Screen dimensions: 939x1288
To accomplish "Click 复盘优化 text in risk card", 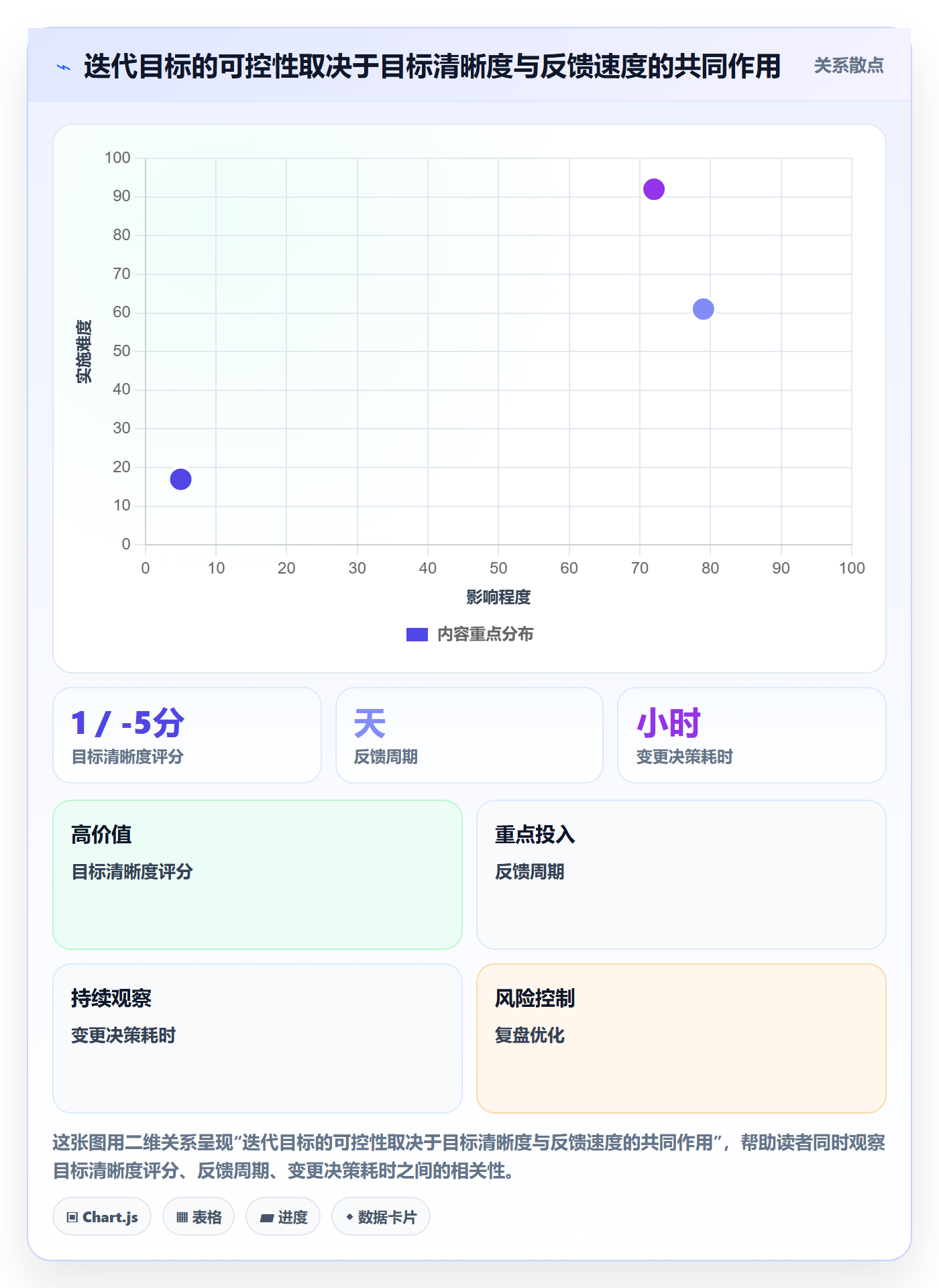I will [x=530, y=1035].
